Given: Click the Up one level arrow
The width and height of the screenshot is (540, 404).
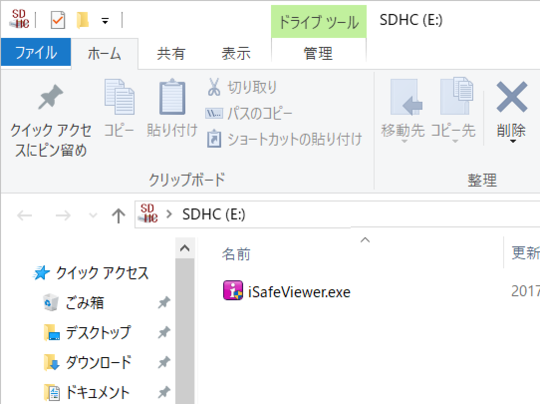Looking at the screenshot, I should tap(118, 216).
